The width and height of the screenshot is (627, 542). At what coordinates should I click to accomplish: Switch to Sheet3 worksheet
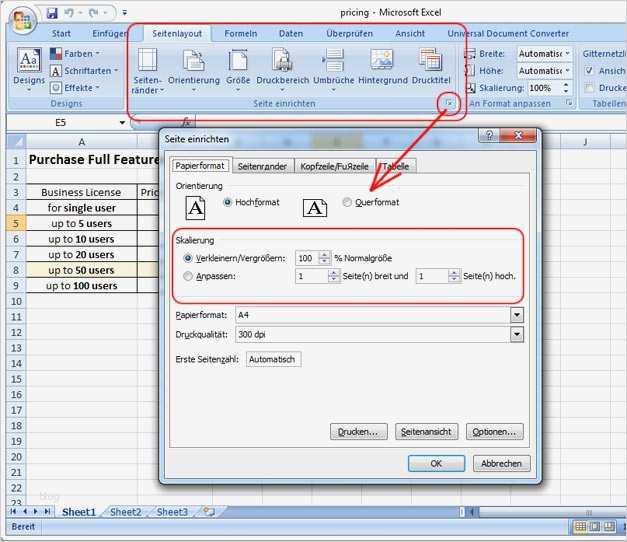tap(172, 512)
